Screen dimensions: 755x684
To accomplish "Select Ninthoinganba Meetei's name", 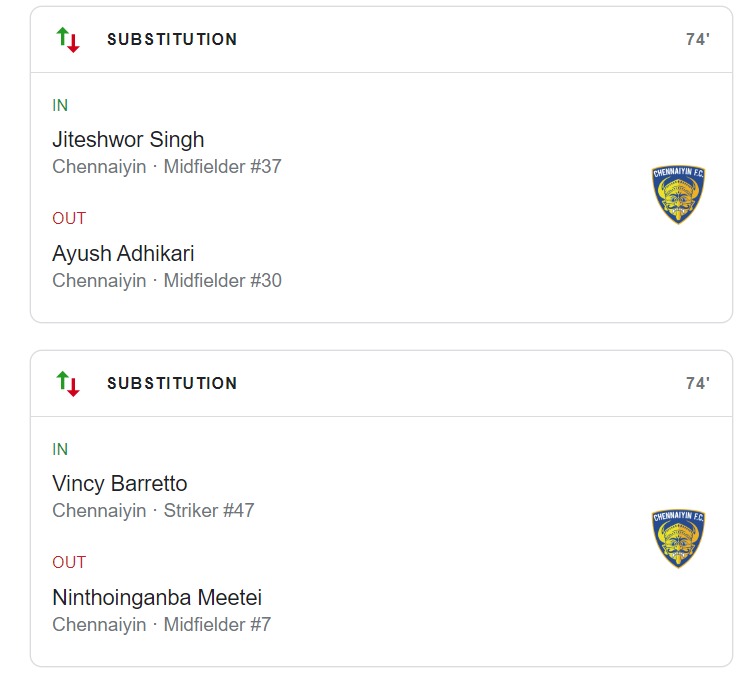I will [x=157, y=598].
